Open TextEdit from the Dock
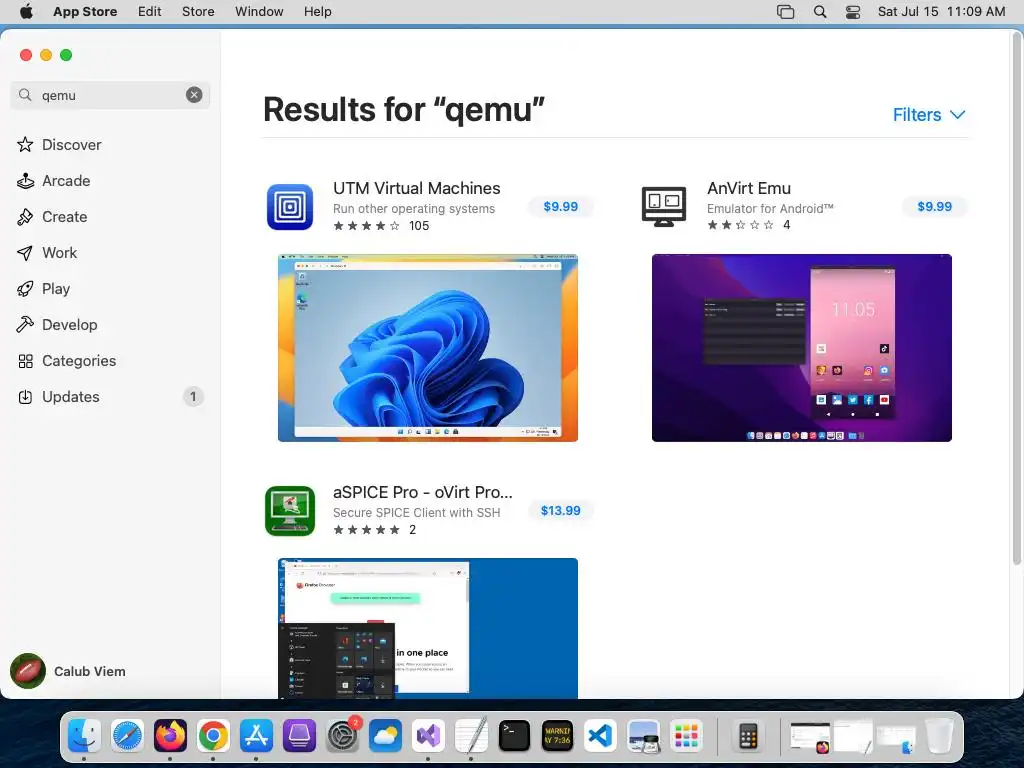 (472, 736)
